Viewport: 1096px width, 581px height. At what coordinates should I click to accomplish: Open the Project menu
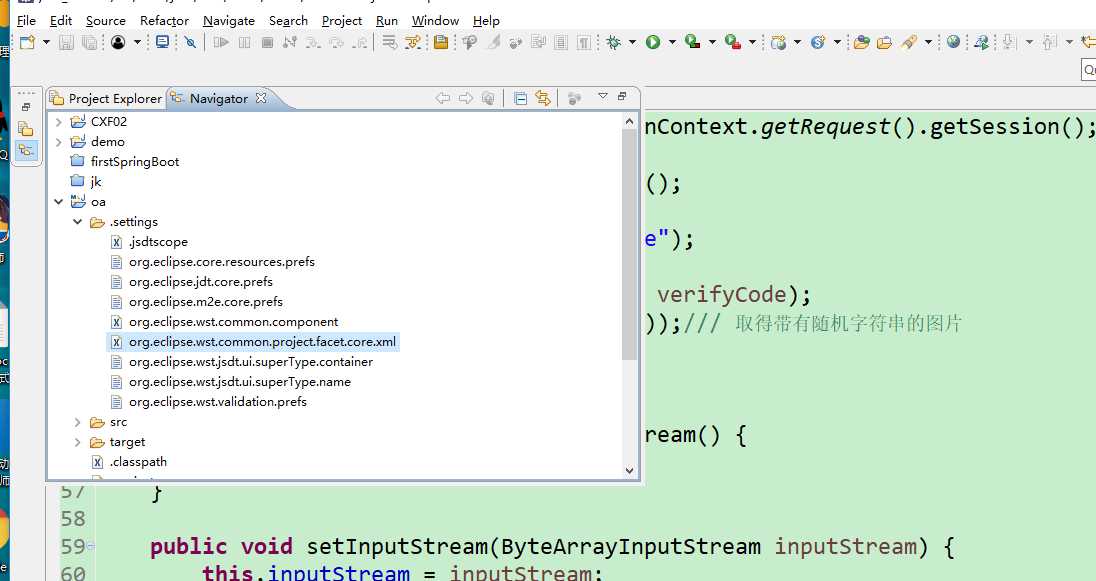coord(342,20)
